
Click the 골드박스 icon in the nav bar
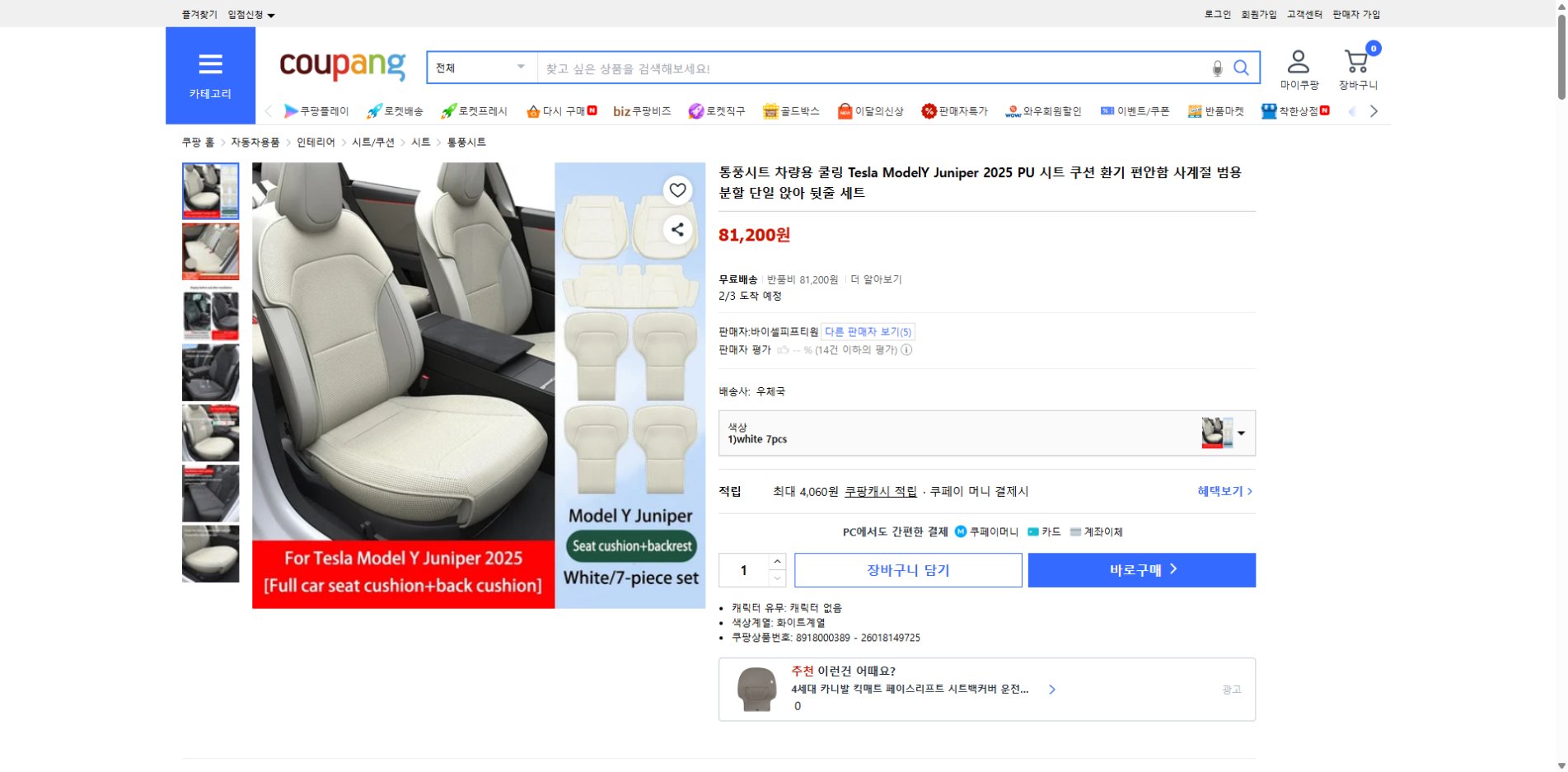(x=771, y=110)
